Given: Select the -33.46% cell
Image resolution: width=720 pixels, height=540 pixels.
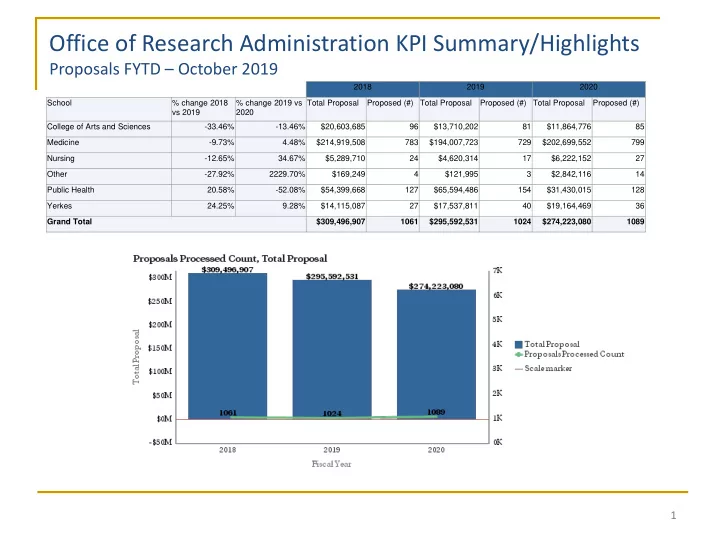Looking at the screenshot, I should 203,127.
